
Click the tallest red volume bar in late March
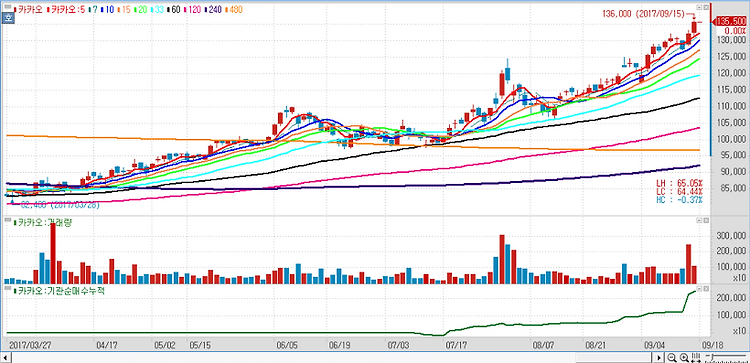point(53,253)
